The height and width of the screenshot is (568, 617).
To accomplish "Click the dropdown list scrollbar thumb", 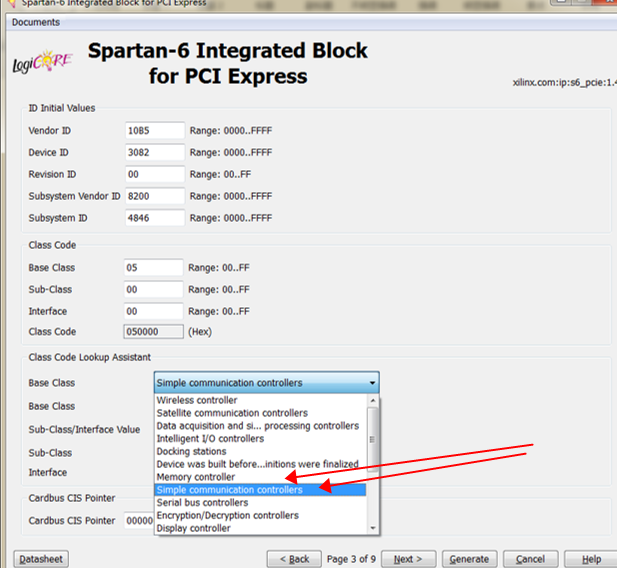I will click(373, 439).
